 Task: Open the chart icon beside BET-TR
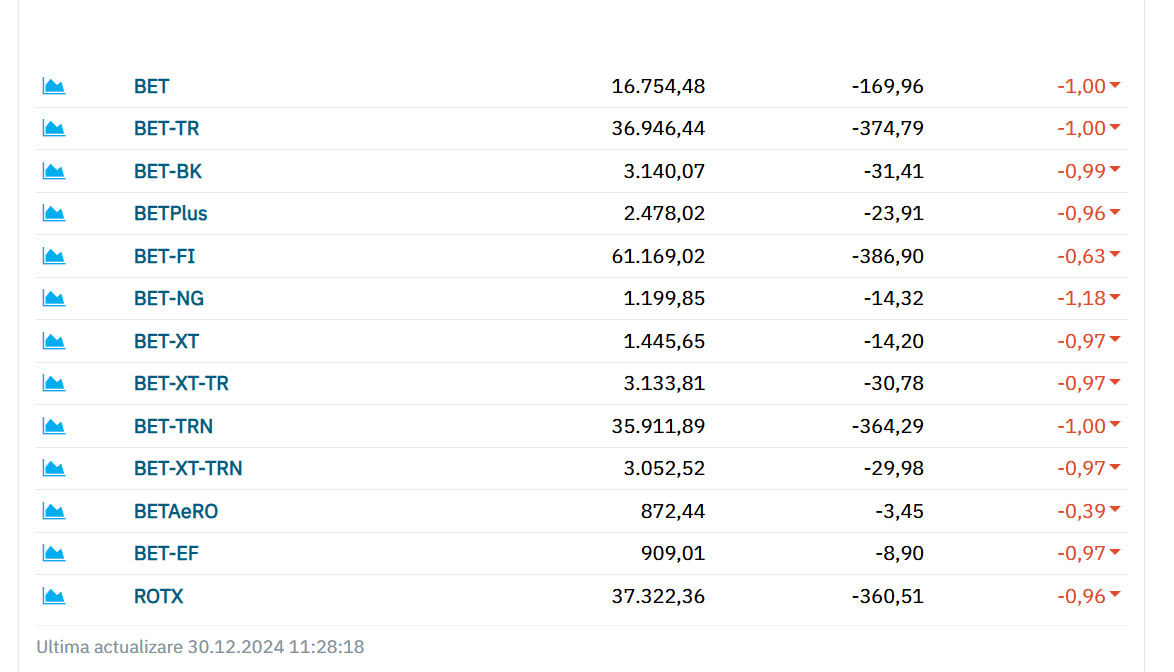point(54,128)
